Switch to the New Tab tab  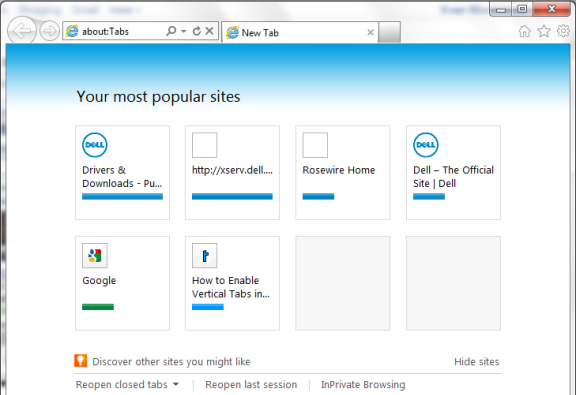pyautogui.click(x=300, y=32)
